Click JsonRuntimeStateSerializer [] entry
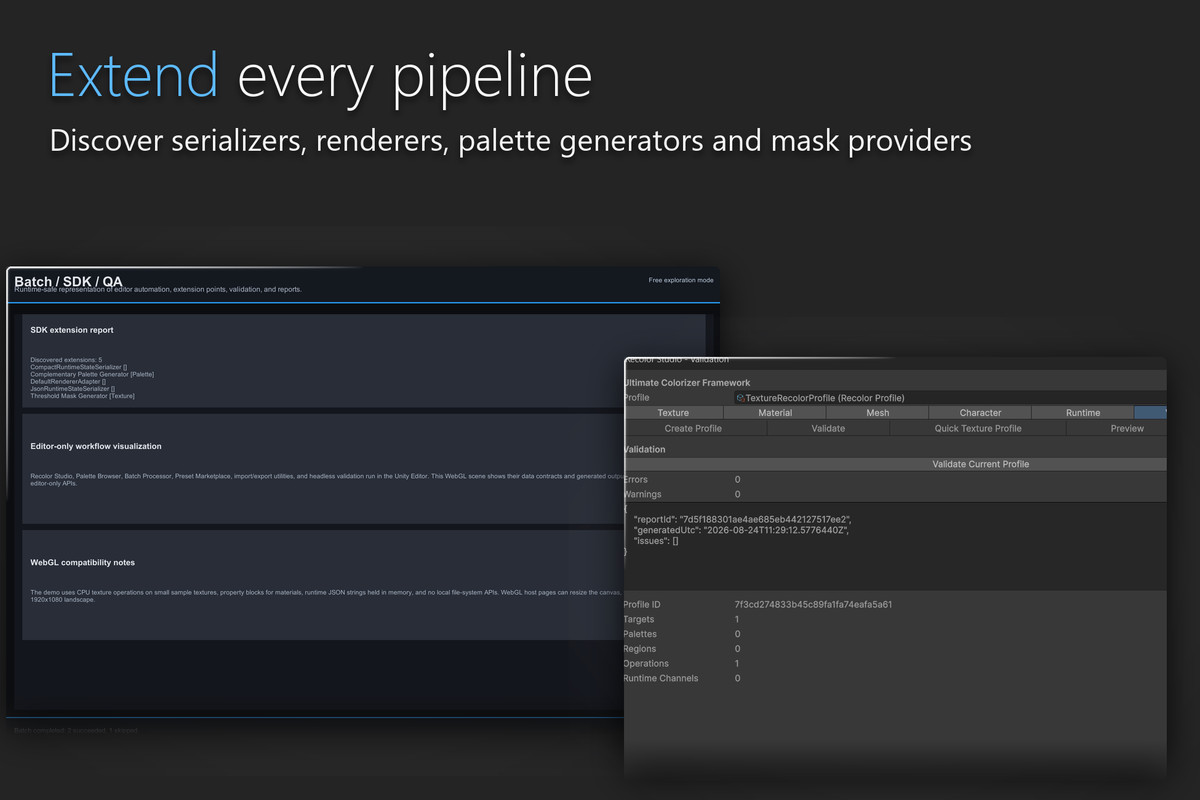Image resolution: width=1200 pixels, height=800 pixels. (73, 389)
